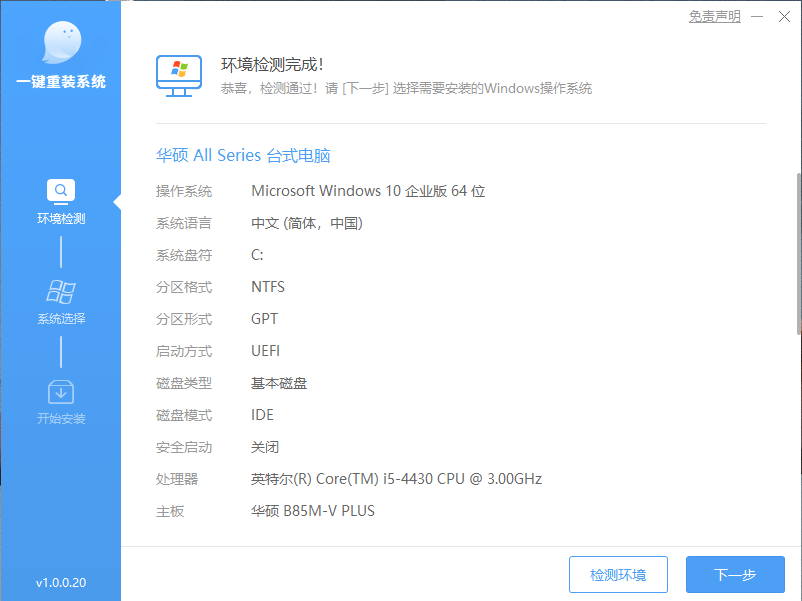Click the 检测环境 button to re-detect

coord(618,574)
